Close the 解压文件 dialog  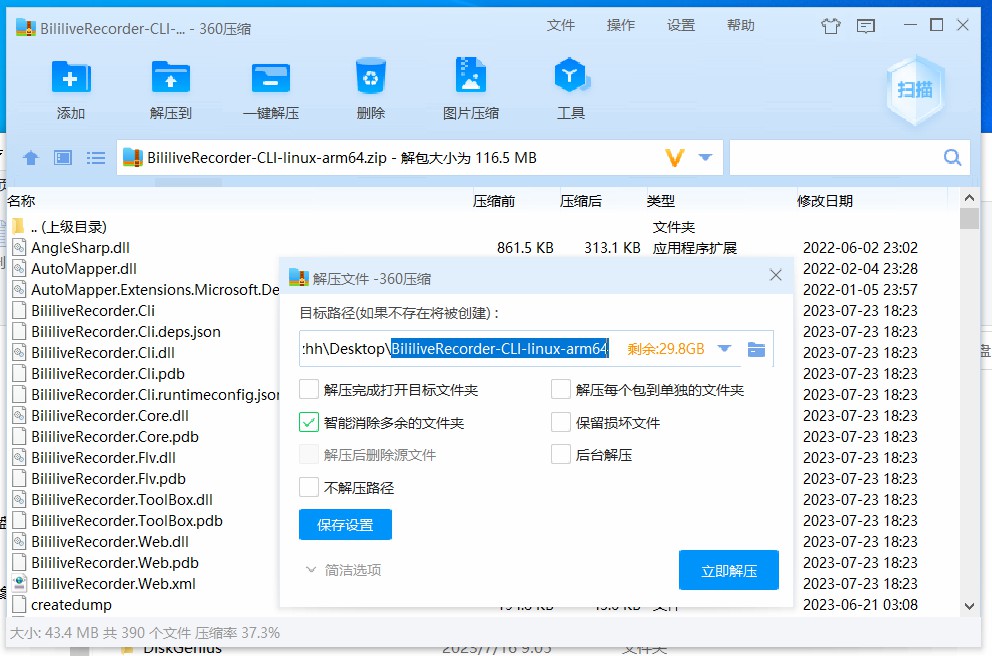coord(776,275)
